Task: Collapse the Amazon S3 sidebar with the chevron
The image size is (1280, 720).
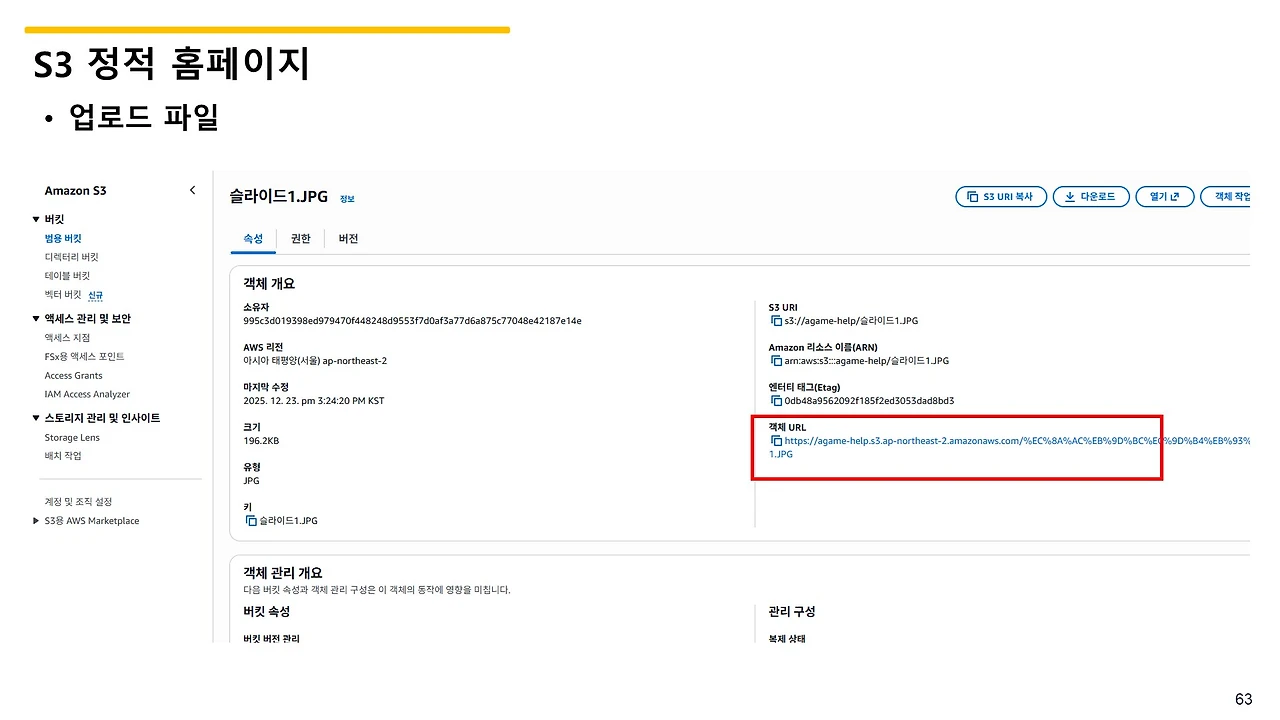Action: coord(193,190)
